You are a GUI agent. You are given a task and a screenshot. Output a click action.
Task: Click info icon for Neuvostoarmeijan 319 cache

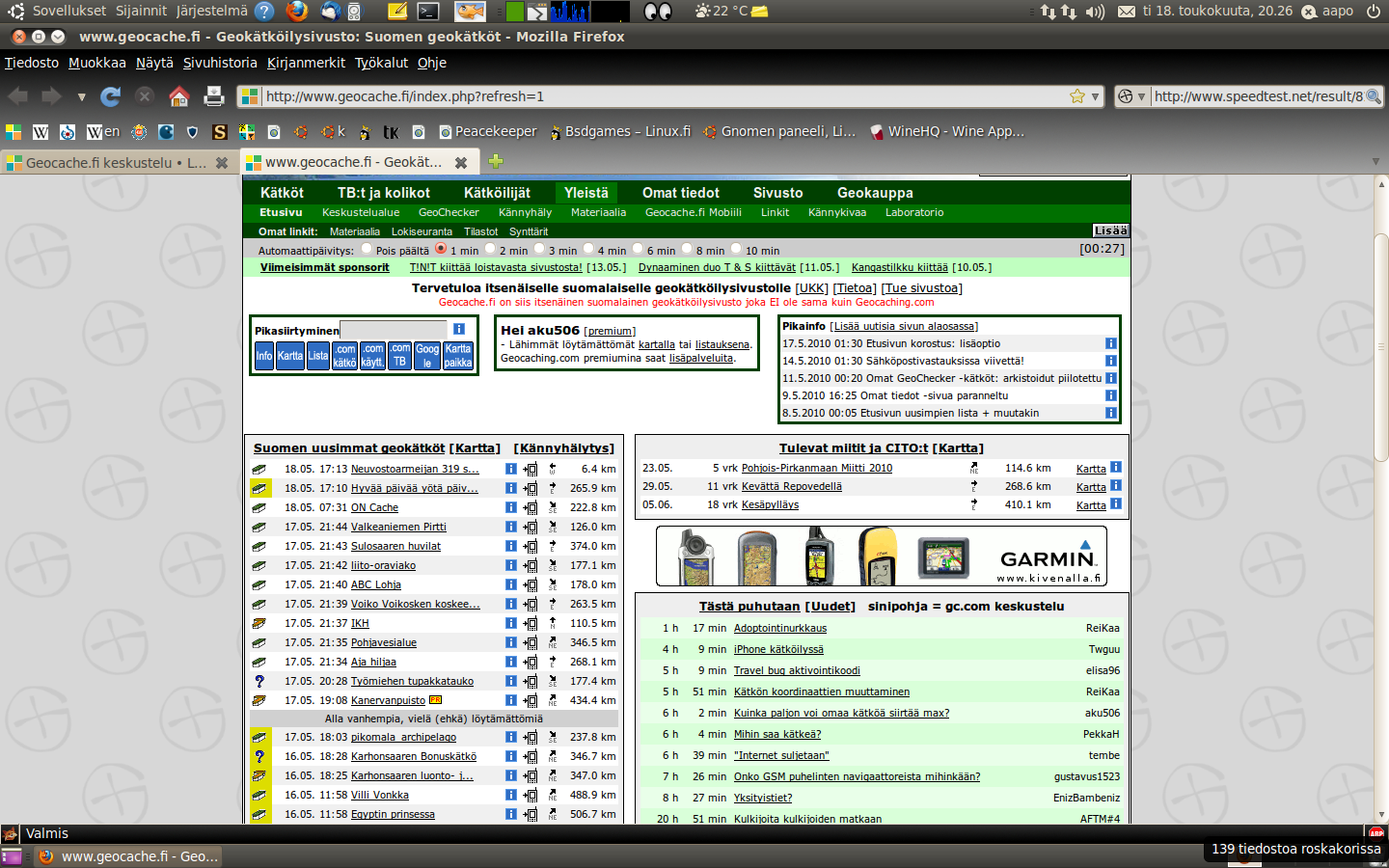pyautogui.click(x=510, y=469)
